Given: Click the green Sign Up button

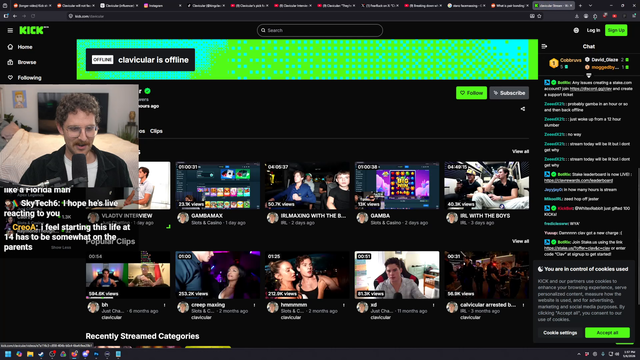Looking at the screenshot, I should [616, 30].
